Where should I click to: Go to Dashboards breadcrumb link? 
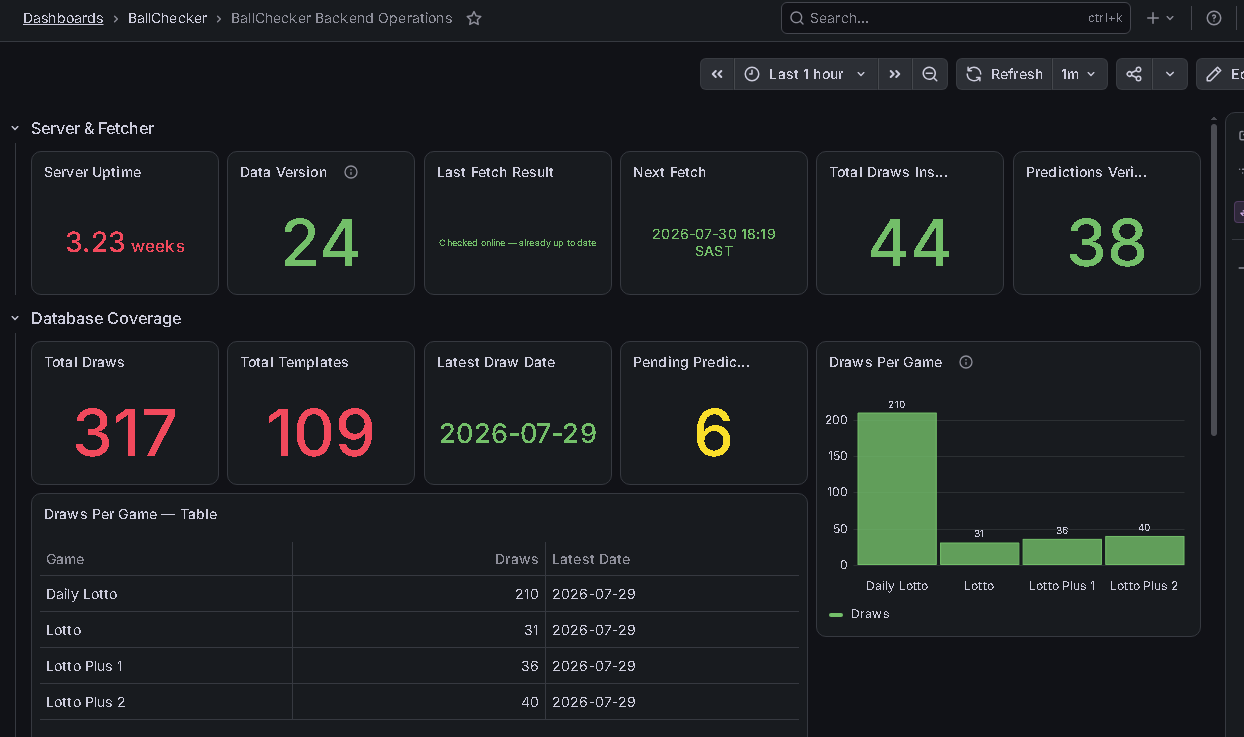63,18
